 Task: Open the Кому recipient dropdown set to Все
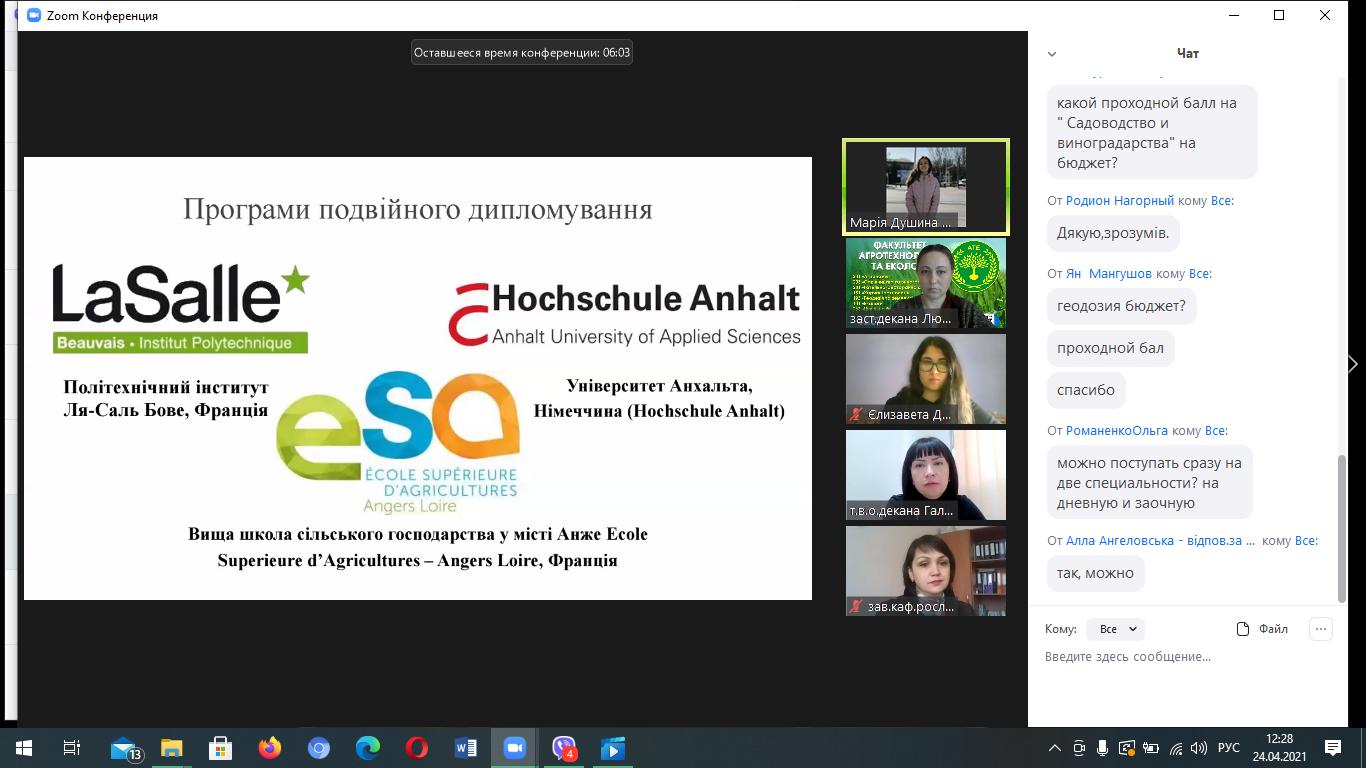tap(1115, 629)
